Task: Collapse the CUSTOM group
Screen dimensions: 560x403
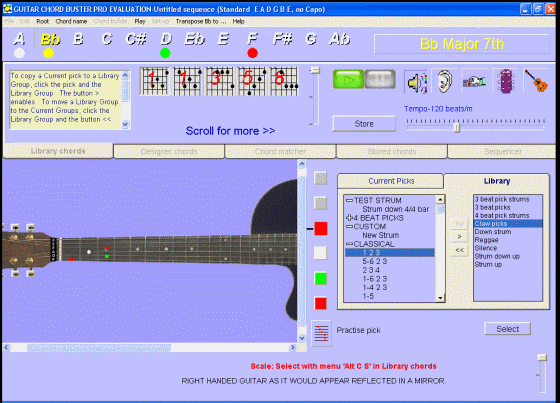Action: 350,227
